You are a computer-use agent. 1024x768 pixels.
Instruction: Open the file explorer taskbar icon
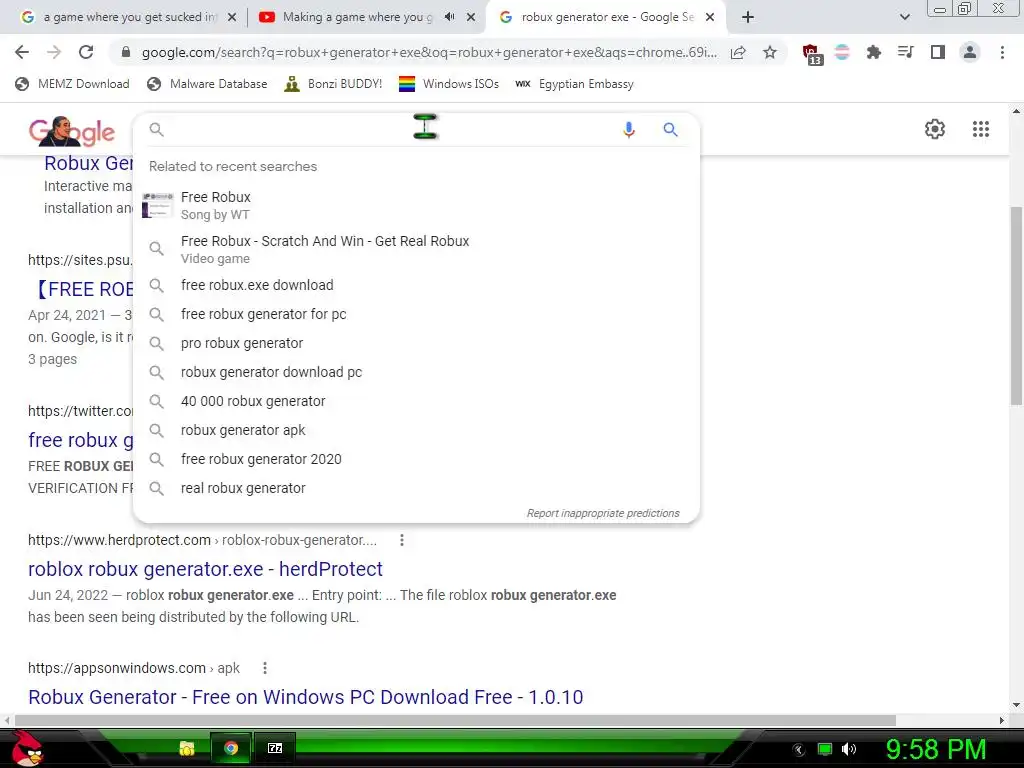tap(187, 748)
